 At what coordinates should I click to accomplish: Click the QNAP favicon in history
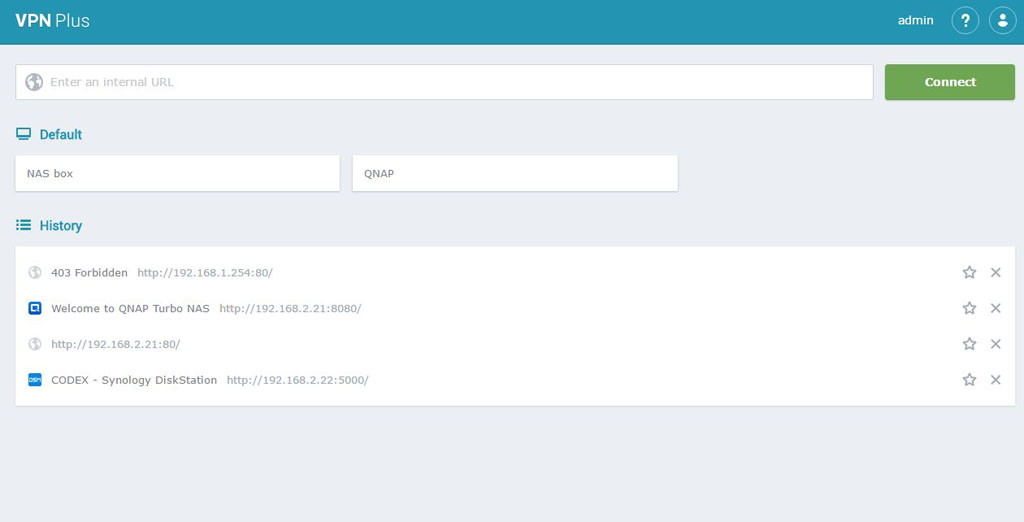click(x=35, y=308)
